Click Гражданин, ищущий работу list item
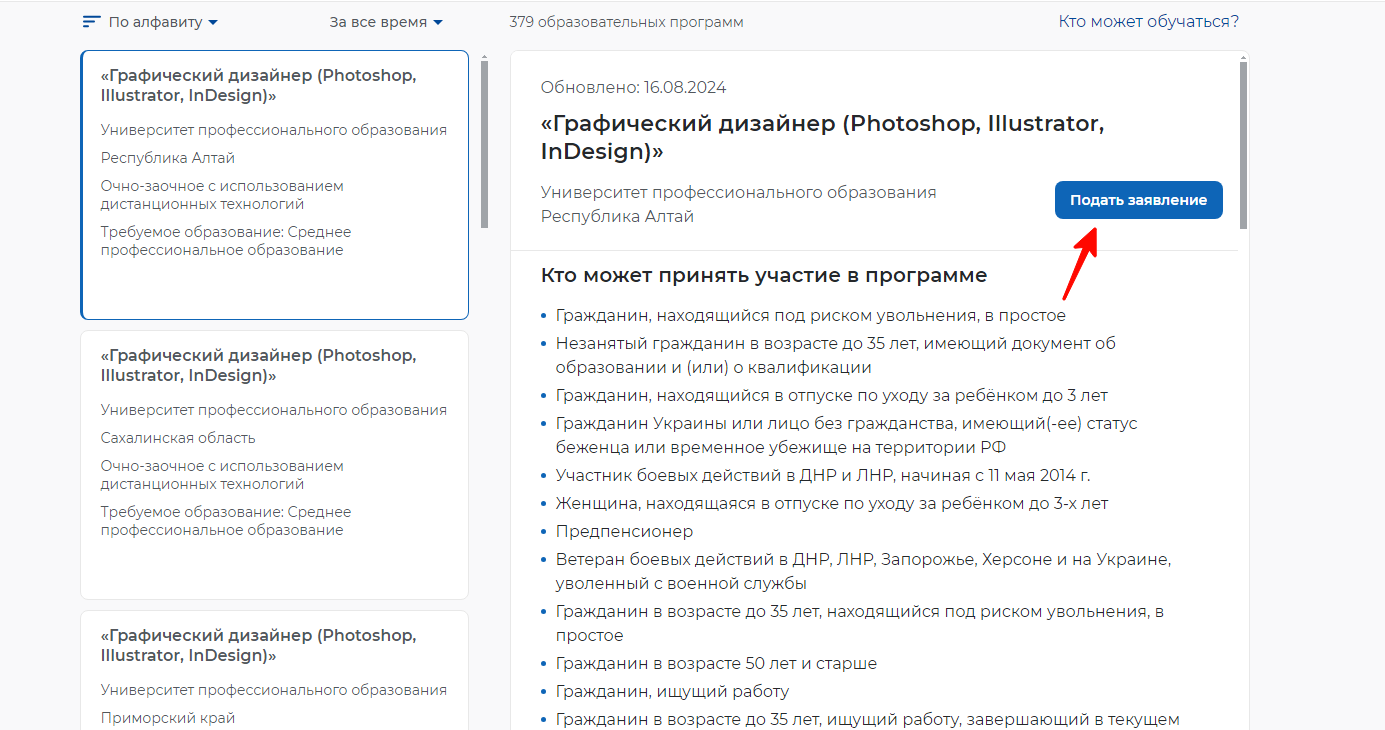The height and width of the screenshot is (730, 1385). pyautogui.click(x=672, y=691)
